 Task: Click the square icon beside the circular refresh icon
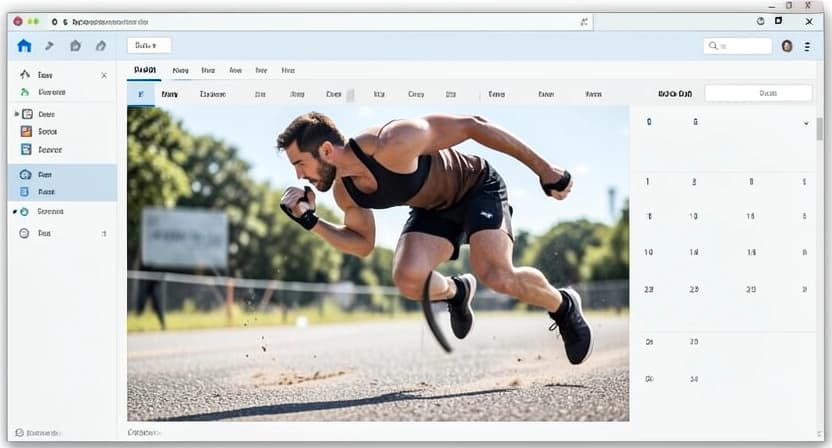coord(778,21)
